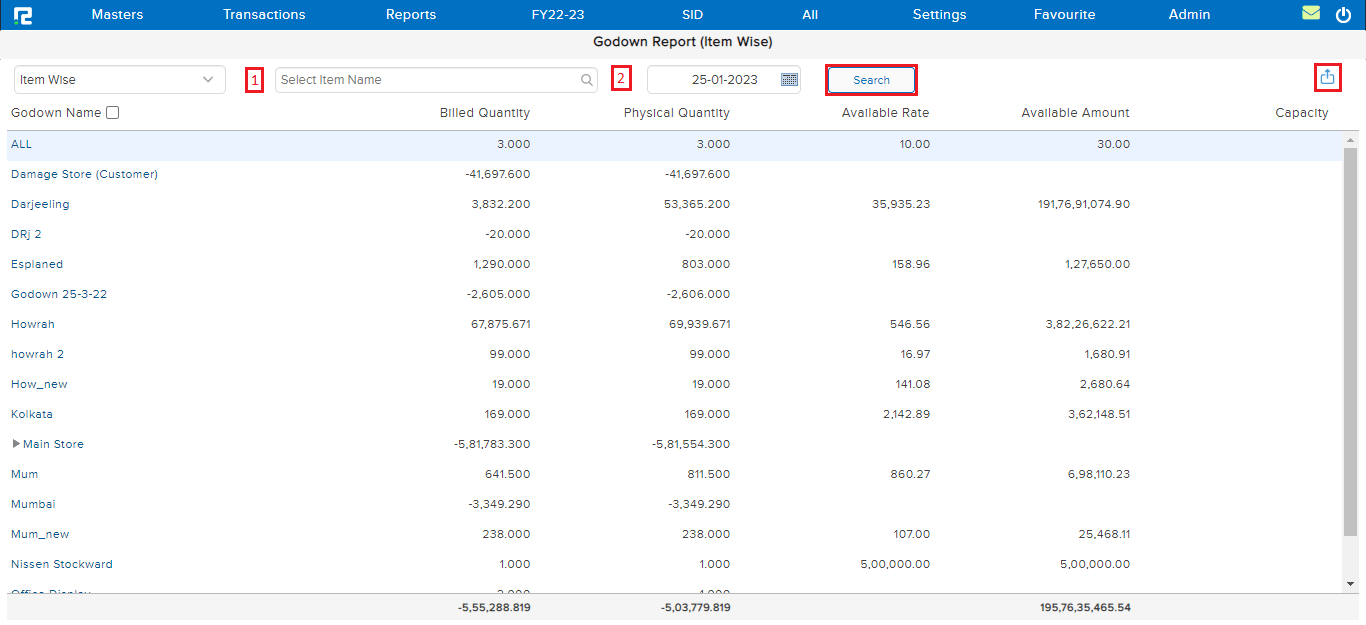The width and height of the screenshot is (1366, 625).
Task: Click the Search button
Action: pyautogui.click(x=871, y=80)
